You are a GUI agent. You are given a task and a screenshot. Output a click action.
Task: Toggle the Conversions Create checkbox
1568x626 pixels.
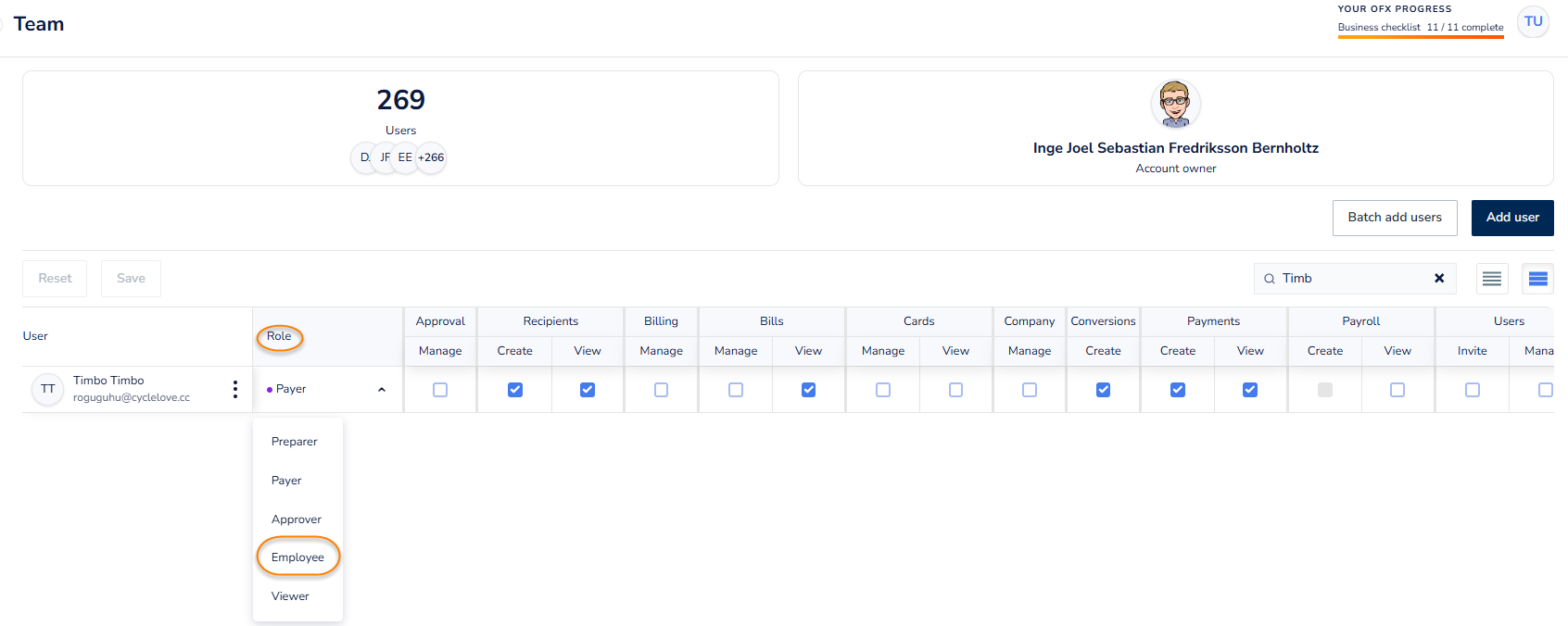1103,390
